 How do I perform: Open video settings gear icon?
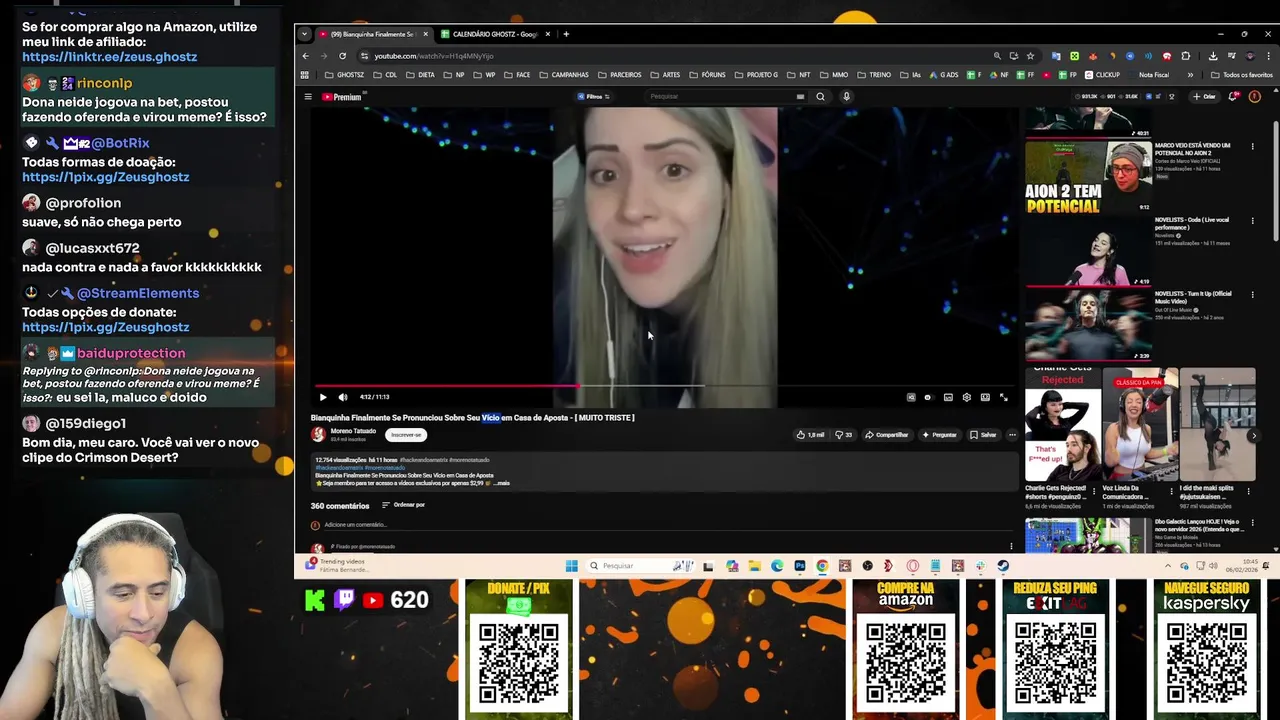[966, 397]
